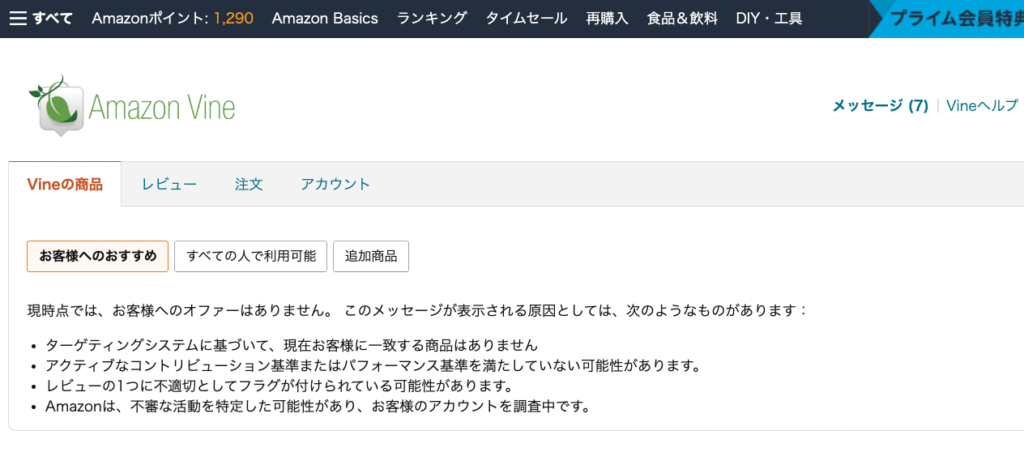Screen dimensions: 1024x452
Task: Switch to the アカウント tab
Action: pos(335,184)
